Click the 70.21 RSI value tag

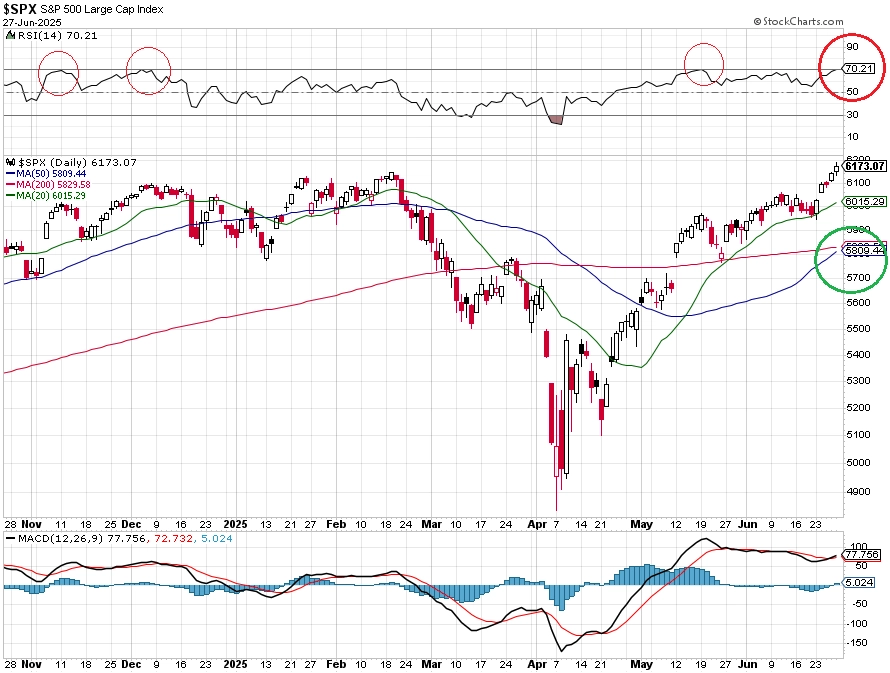pyautogui.click(x=862, y=68)
